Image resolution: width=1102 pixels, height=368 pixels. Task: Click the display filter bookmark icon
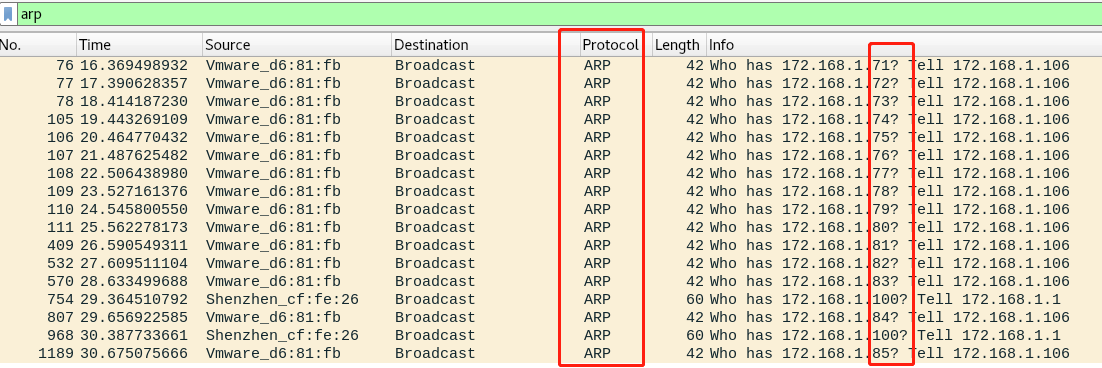[x=8, y=14]
